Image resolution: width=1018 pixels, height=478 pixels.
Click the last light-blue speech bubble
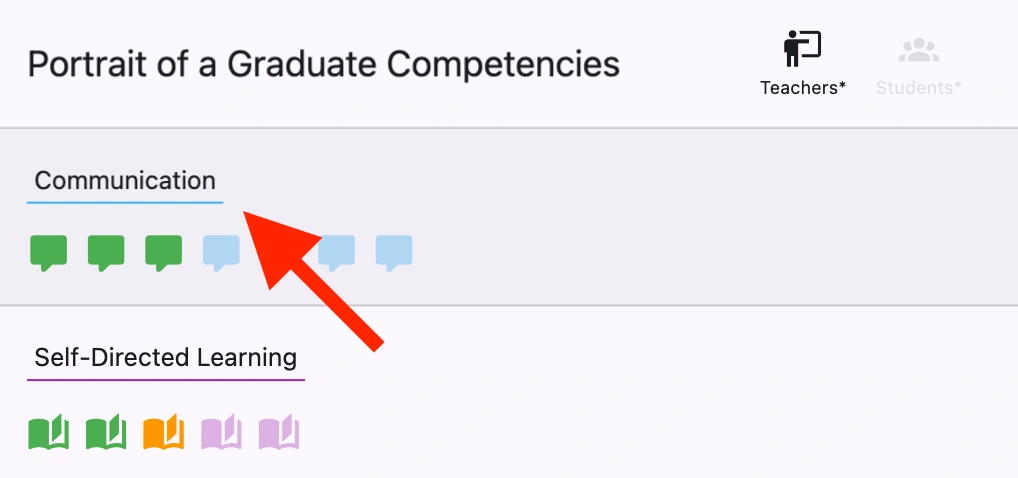tap(394, 252)
